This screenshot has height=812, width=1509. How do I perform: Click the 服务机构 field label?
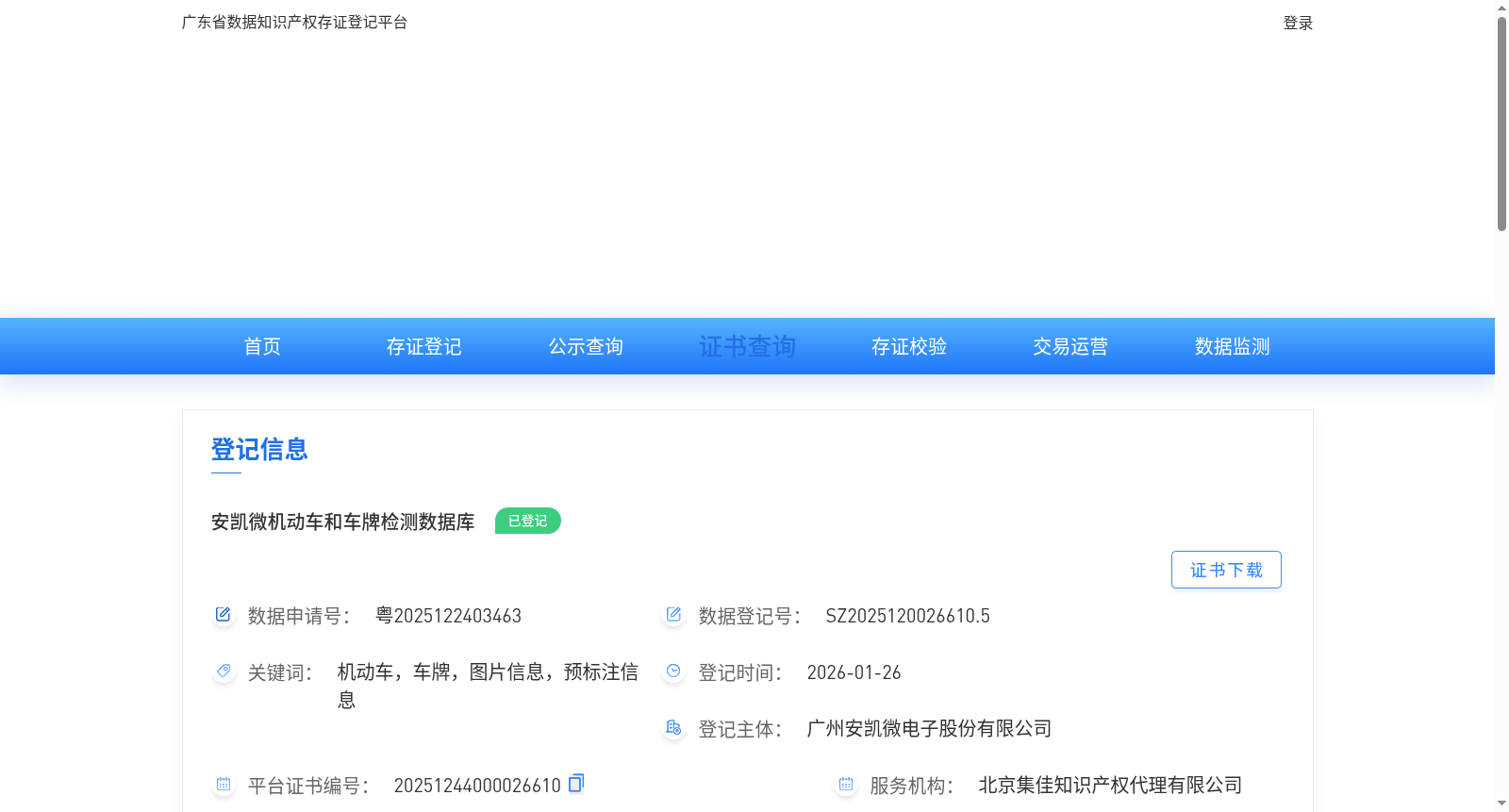912,786
